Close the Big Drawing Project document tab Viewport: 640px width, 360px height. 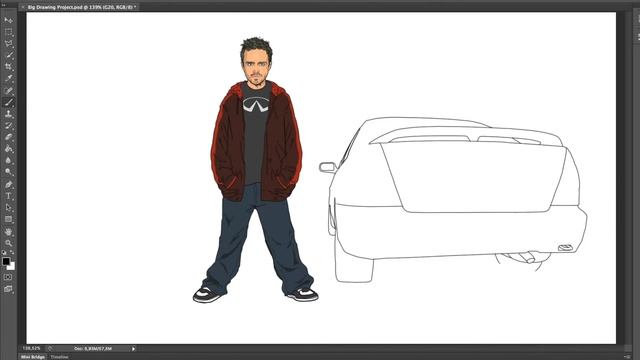click(23, 7)
